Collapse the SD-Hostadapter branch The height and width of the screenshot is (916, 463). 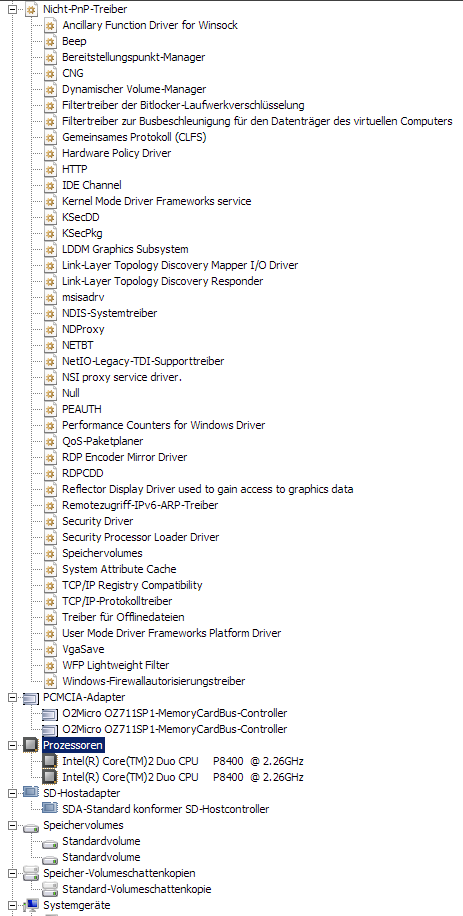[x=13, y=793]
